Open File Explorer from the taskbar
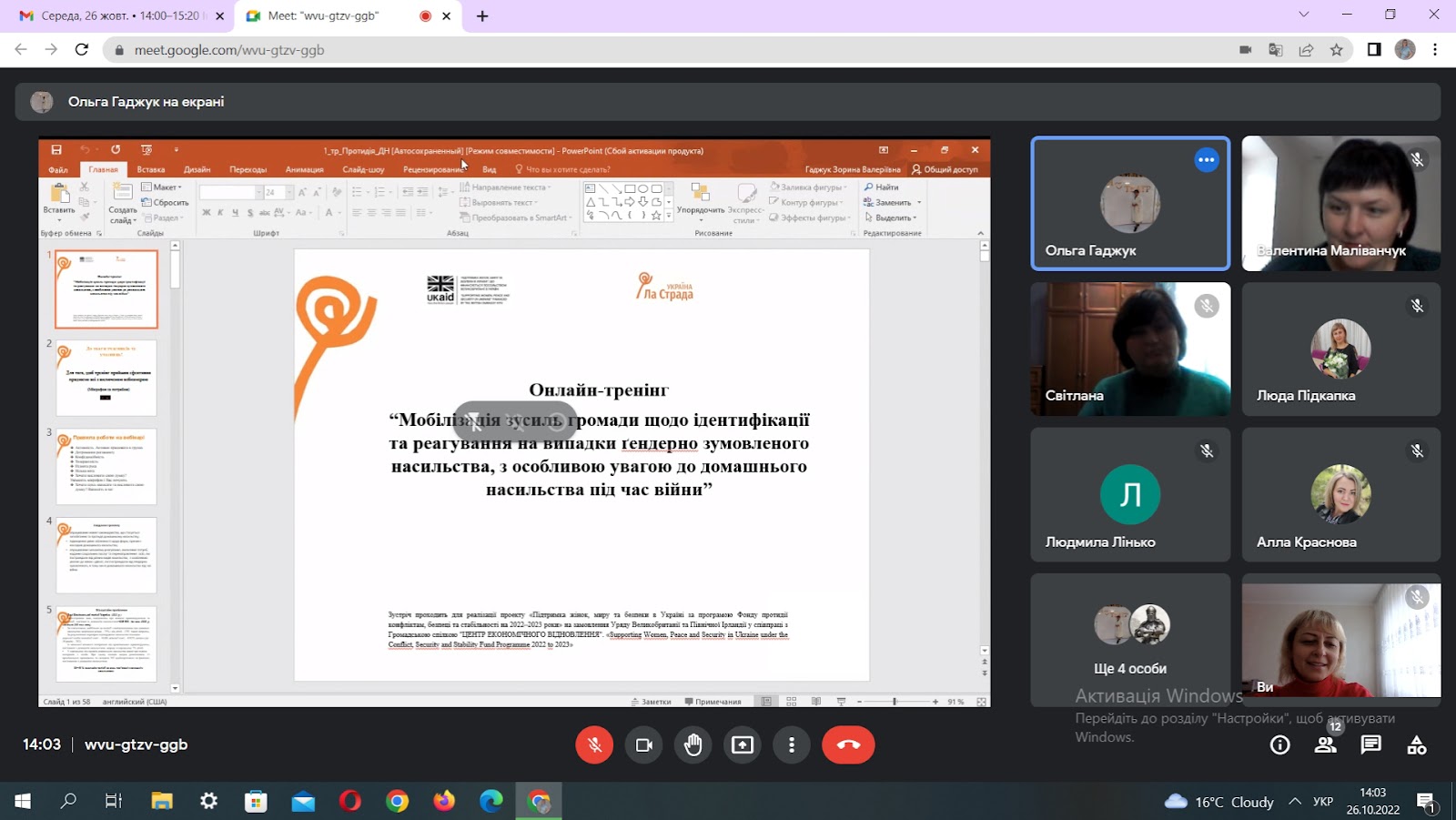 [x=162, y=801]
